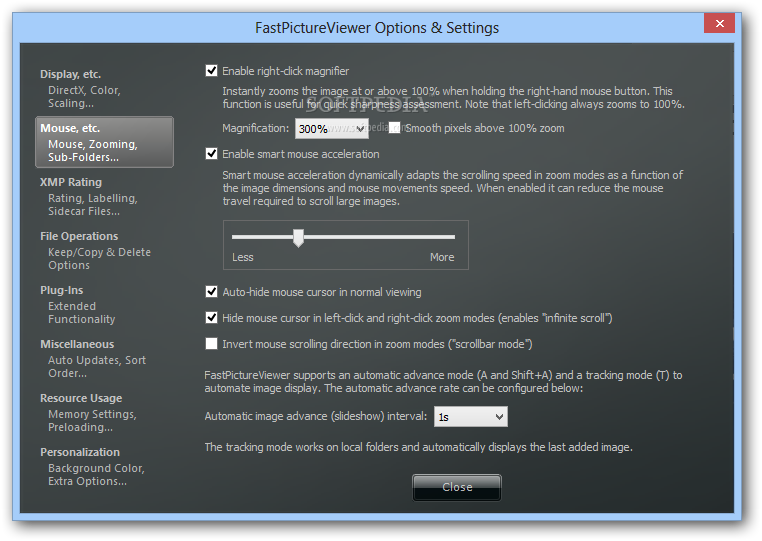Enable Smooth pixels above 100% zoom
Screen dimensions: 762x541
click(395, 128)
